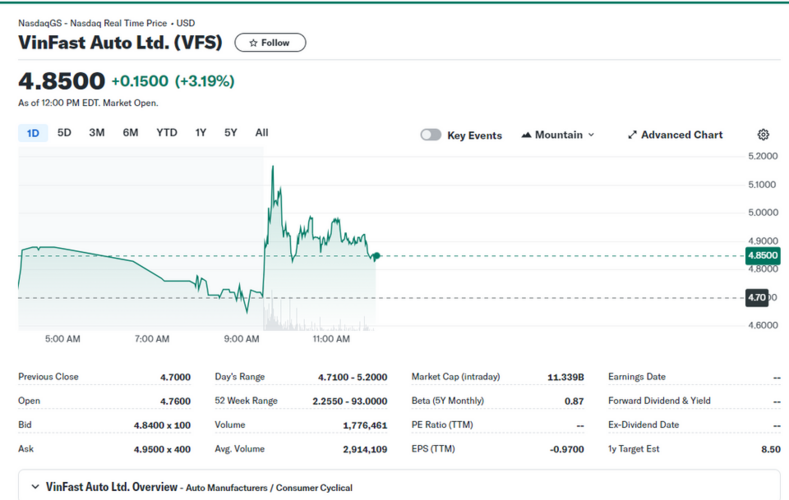
Task: Click the Ask value 4.9500 x 400
Action: (162, 449)
